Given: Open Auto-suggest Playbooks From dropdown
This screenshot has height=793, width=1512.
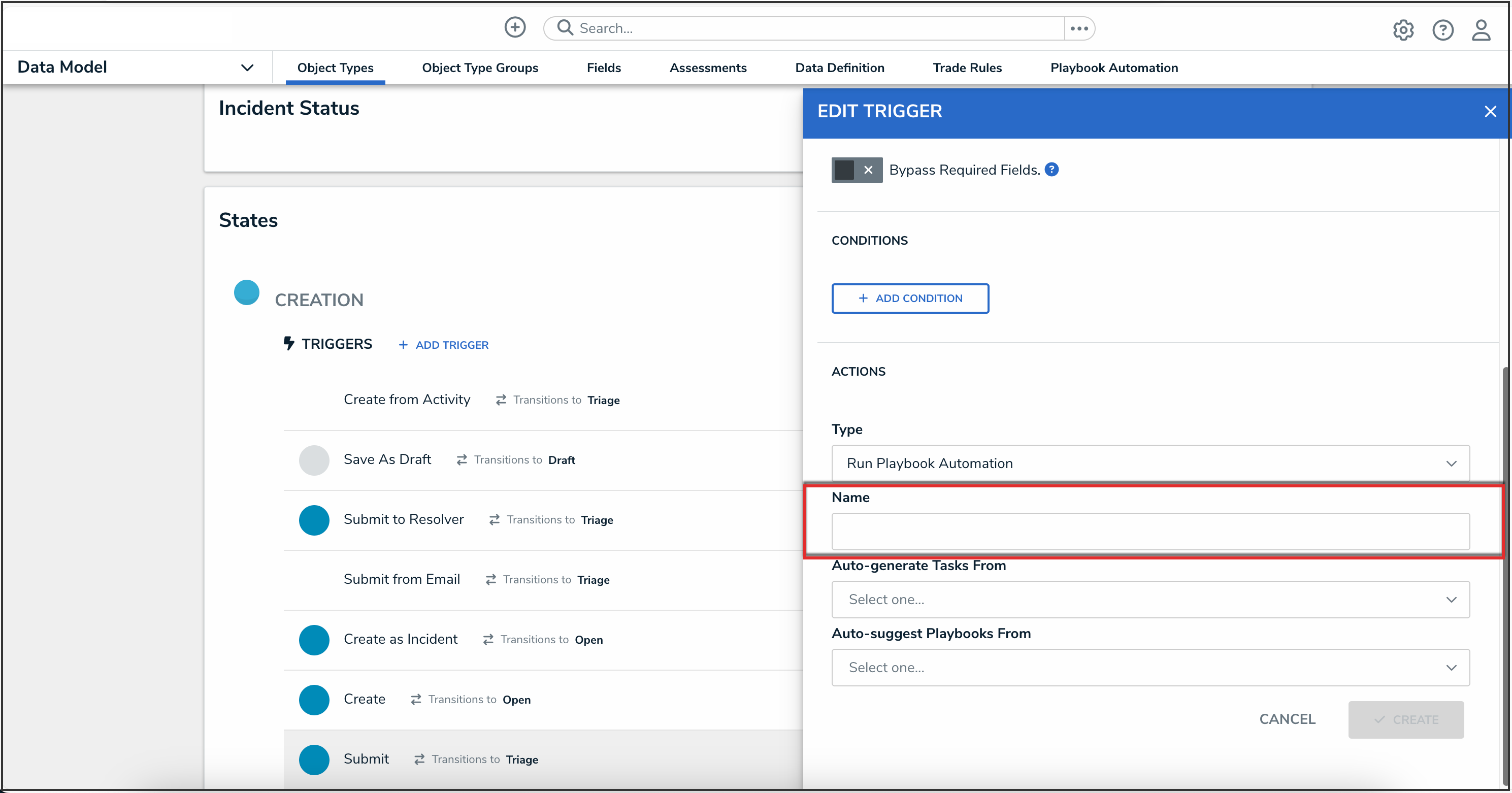Looking at the screenshot, I should click(x=1150, y=668).
